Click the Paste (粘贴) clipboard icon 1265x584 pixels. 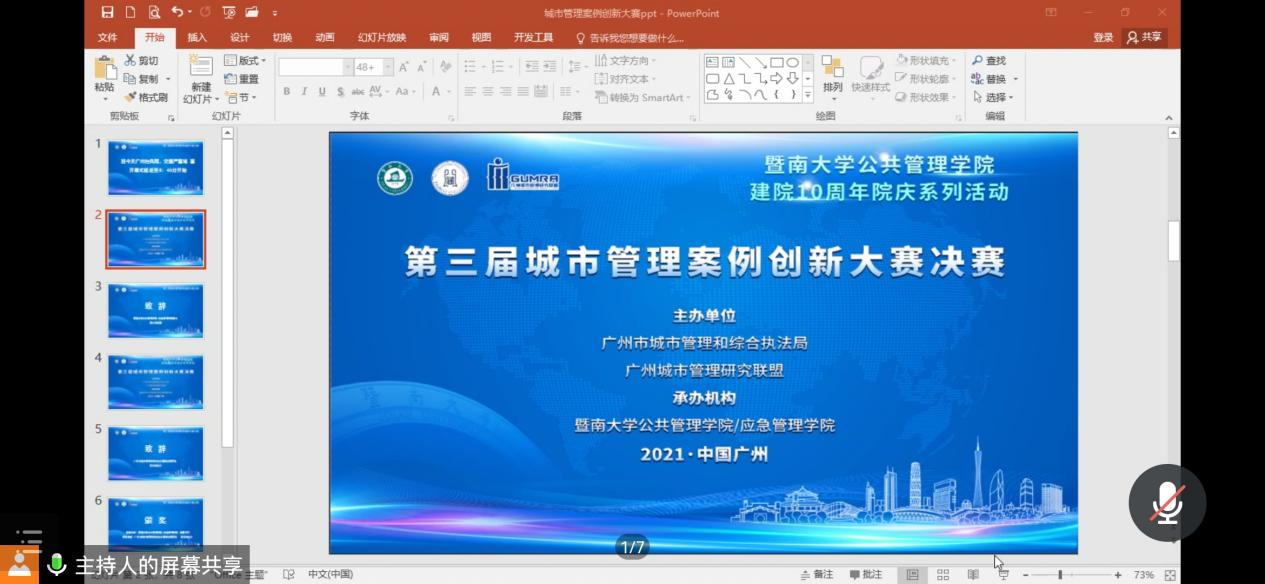coord(105,70)
